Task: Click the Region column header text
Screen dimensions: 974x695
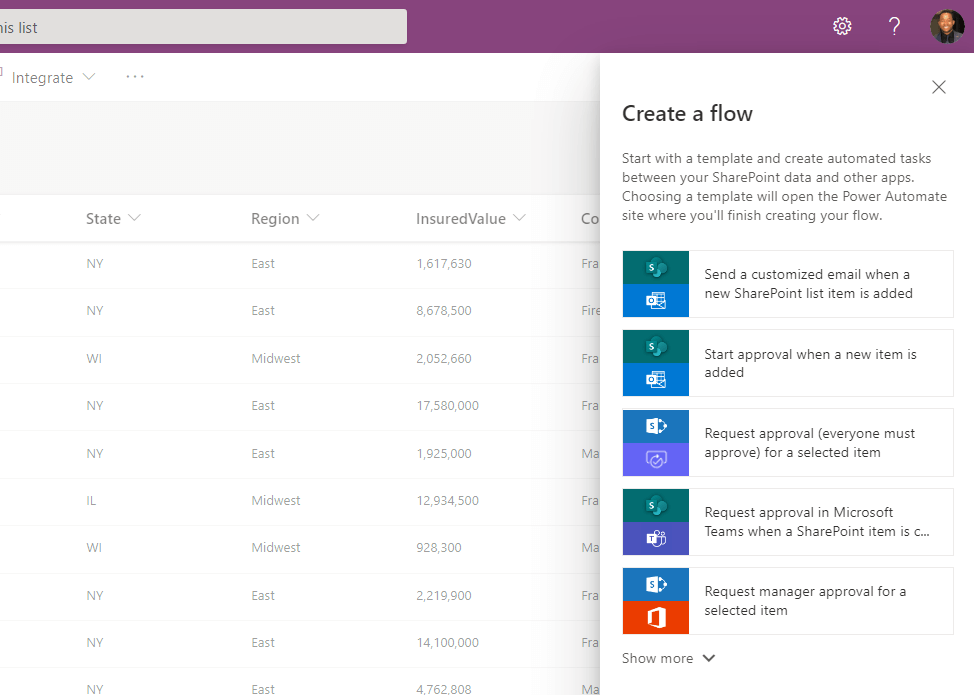Action: point(275,219)
